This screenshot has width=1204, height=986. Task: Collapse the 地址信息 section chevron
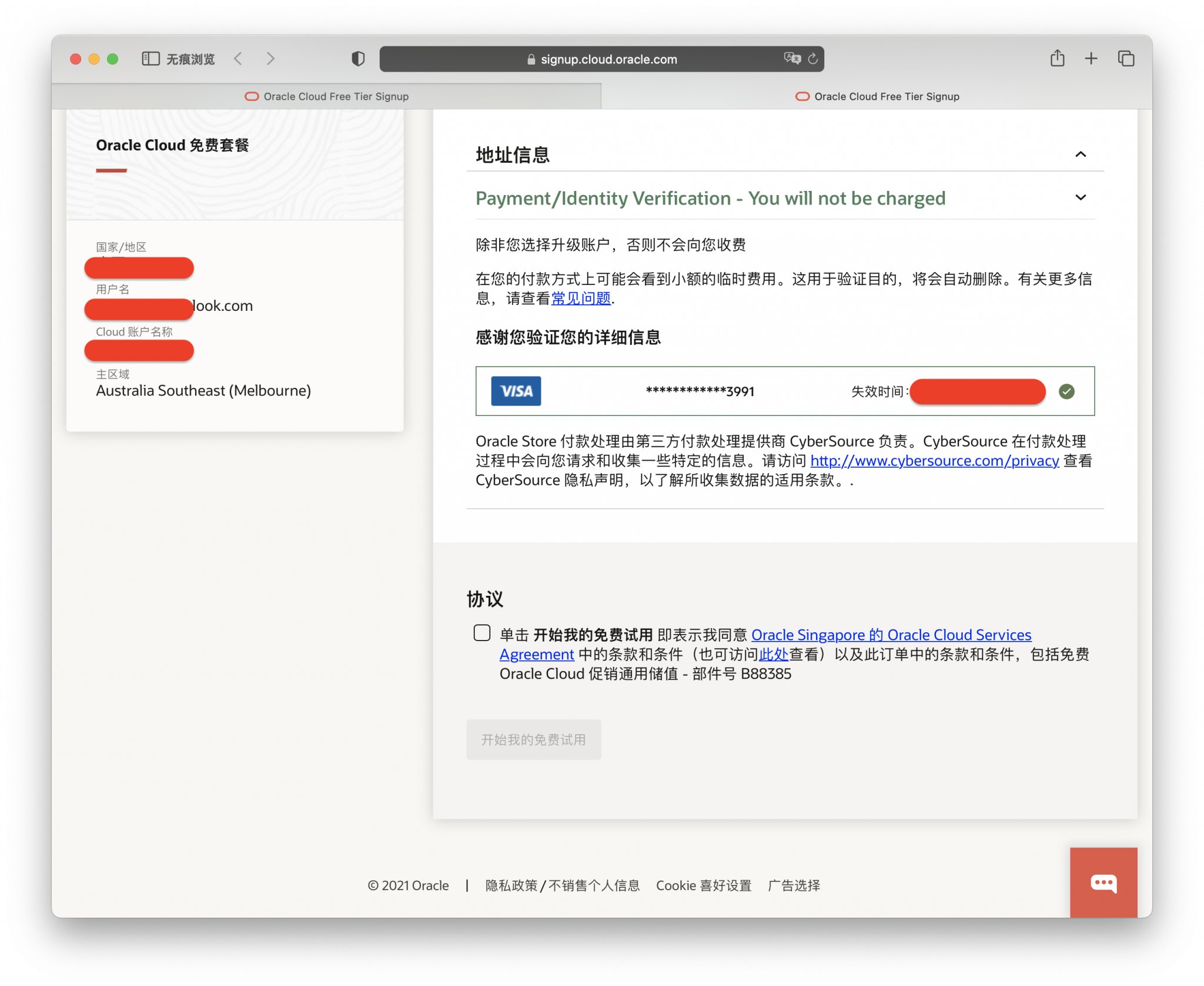(1081, 154)
